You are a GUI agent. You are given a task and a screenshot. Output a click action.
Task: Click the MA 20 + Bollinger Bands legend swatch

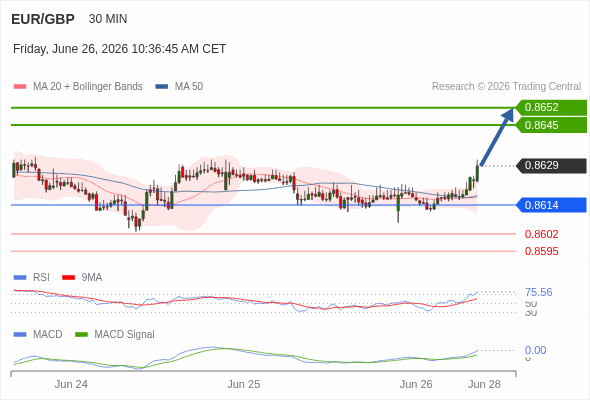coord(20,87)
